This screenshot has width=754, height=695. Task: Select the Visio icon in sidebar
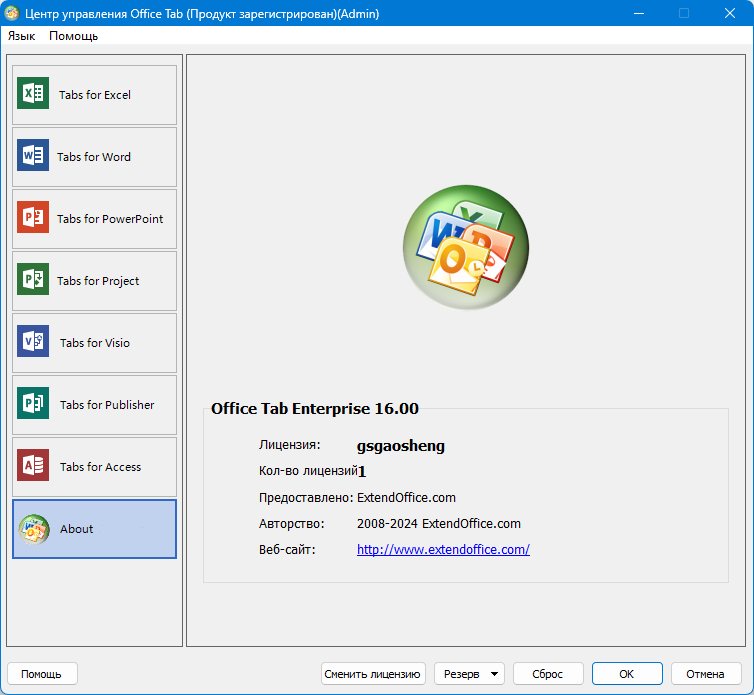click(33, 341)
